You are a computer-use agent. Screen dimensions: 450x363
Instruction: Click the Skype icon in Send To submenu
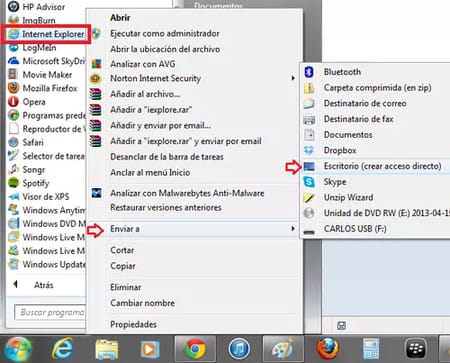pyautogui.click(x=309, y=182)
